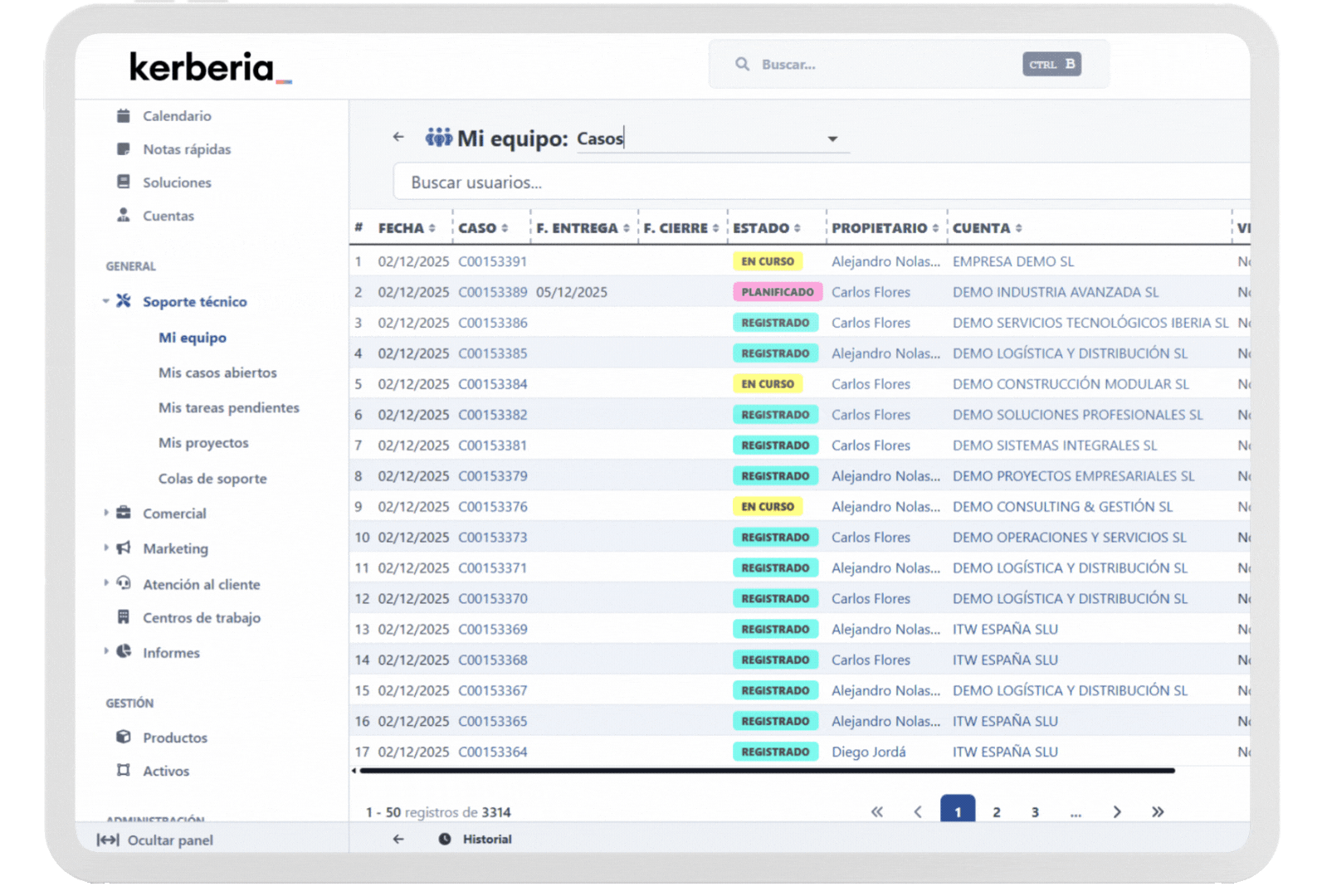Sort by PROPIETARIO column header
Viewport: 1322px width, 896px height.
pyautogui.click(x=885, y=228)
